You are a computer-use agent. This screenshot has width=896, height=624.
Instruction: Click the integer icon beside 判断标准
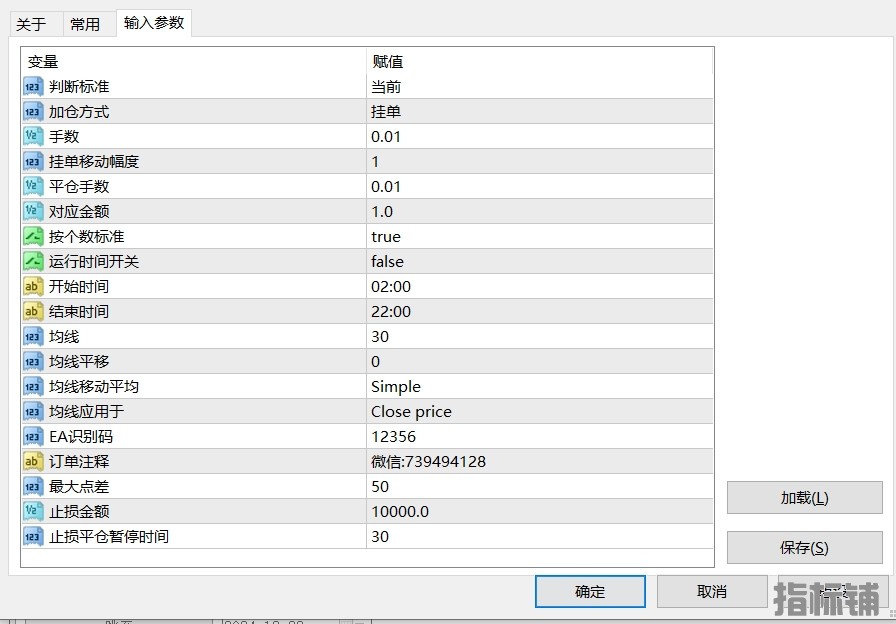pos(32,87)
